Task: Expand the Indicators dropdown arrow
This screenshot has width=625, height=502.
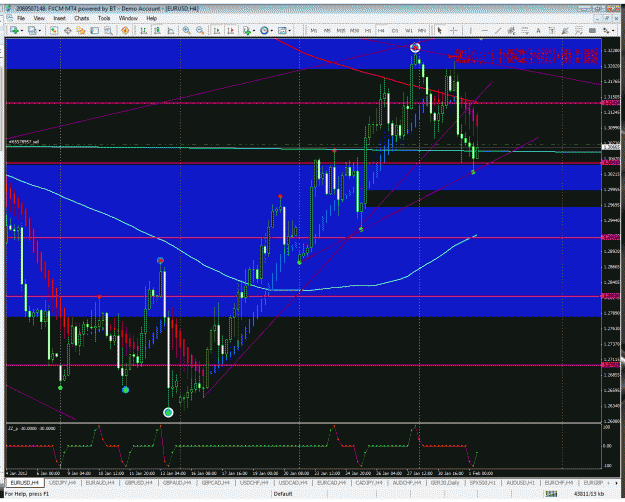Action: point(254,31)
